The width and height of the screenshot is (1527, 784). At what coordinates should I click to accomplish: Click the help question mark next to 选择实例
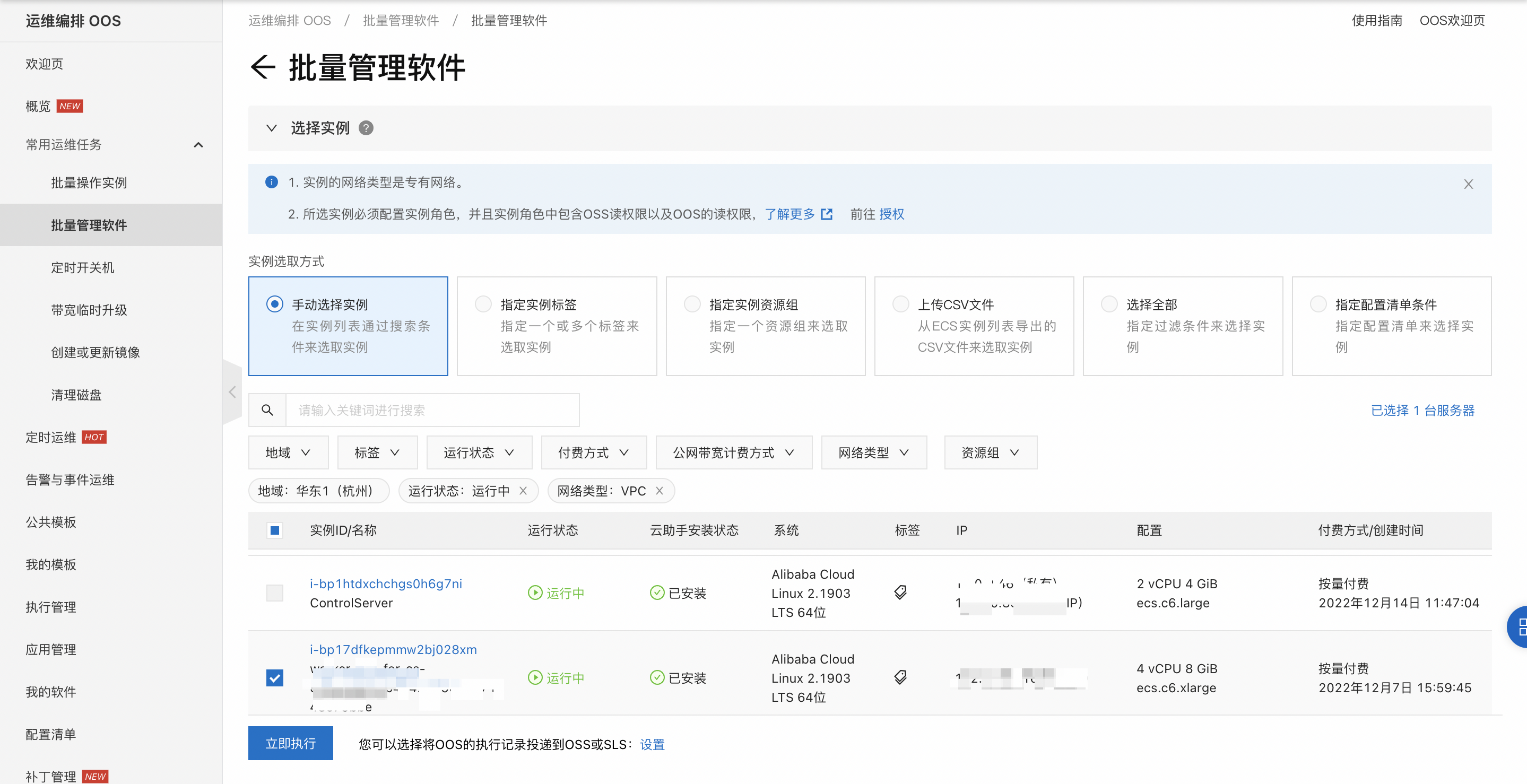366,128
